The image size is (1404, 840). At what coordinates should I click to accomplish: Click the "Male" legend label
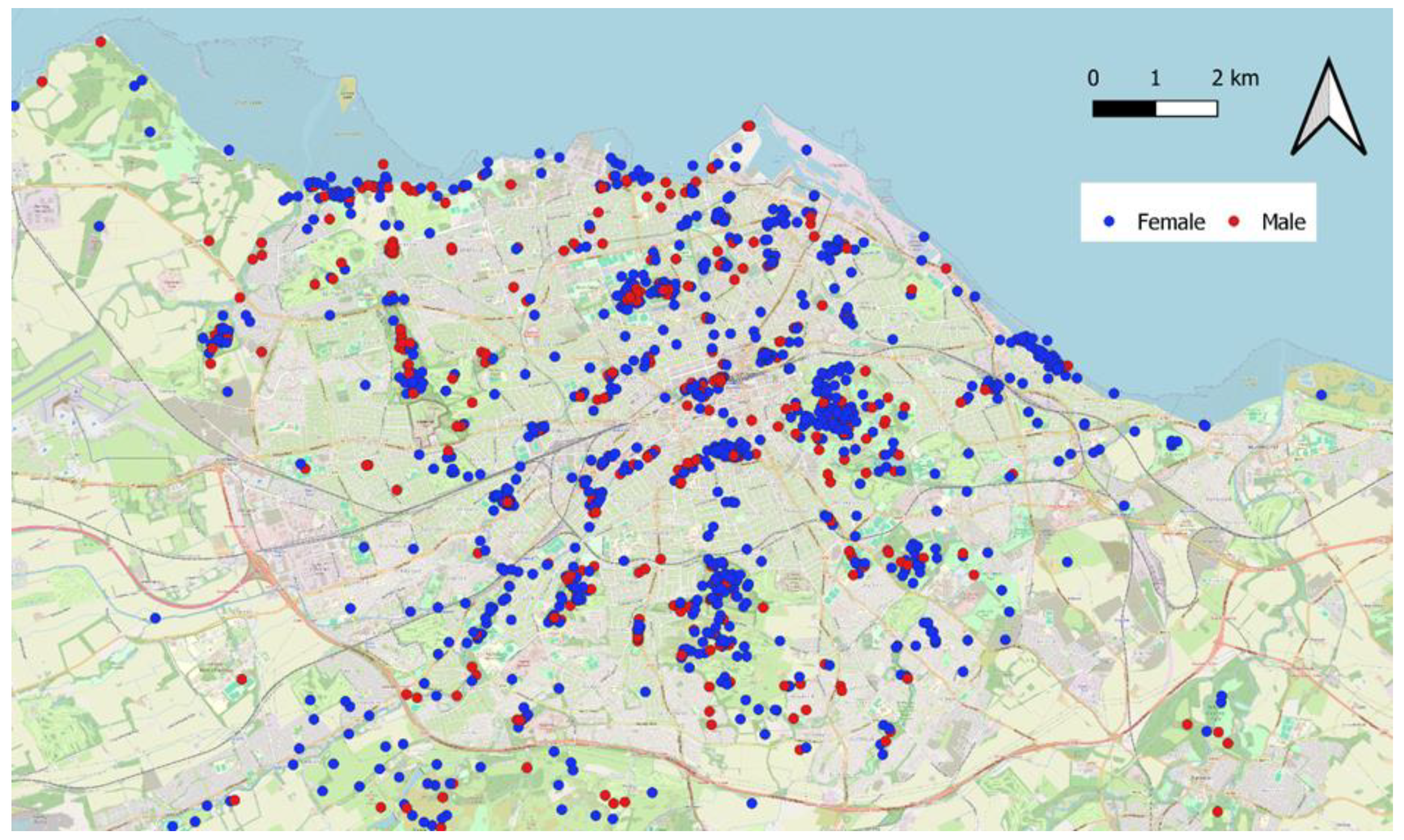tap(1283, 222)
